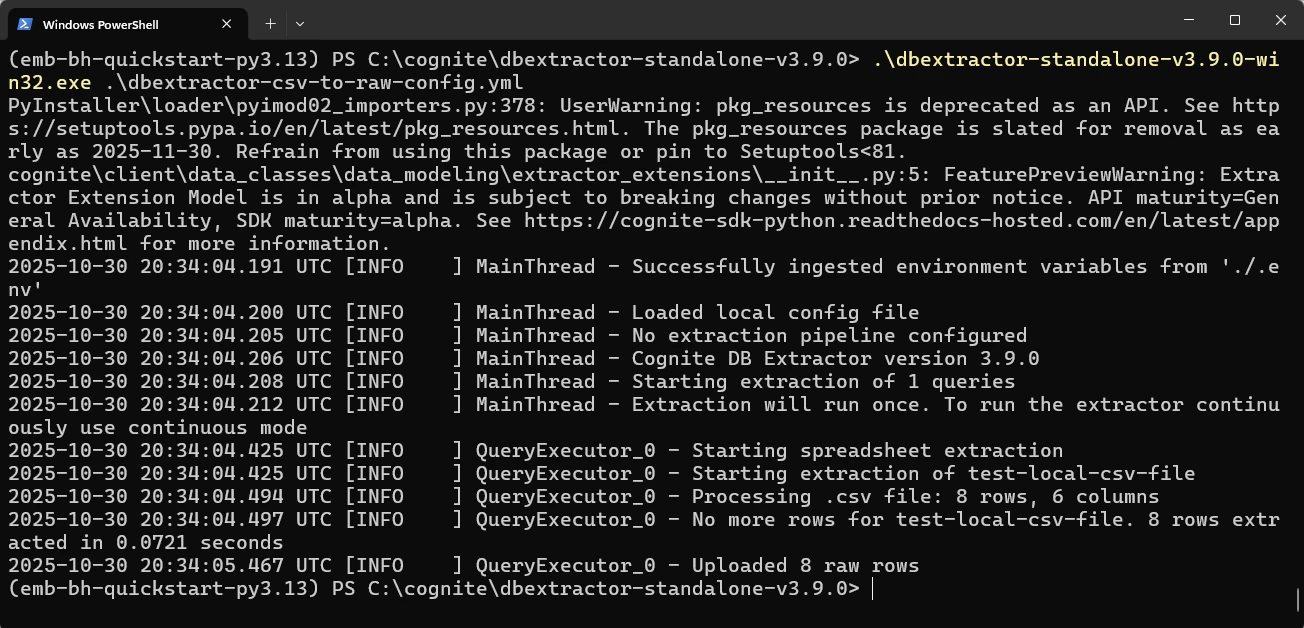The image size is (1304, 628).
Task: Expand the new tab profile dropdown chevron
Action: tap(300, 23)
